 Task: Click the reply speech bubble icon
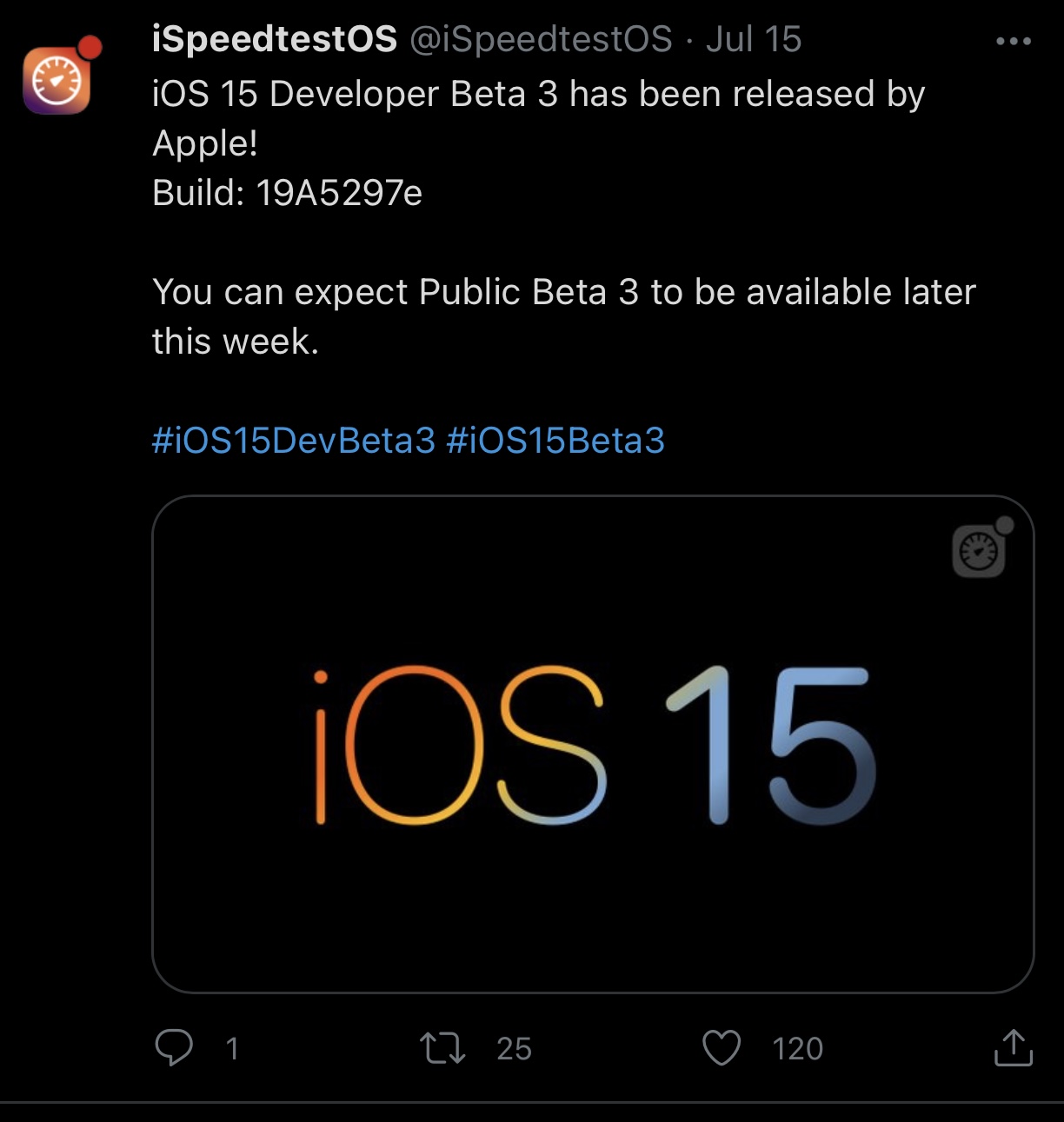pos(174,1047)
